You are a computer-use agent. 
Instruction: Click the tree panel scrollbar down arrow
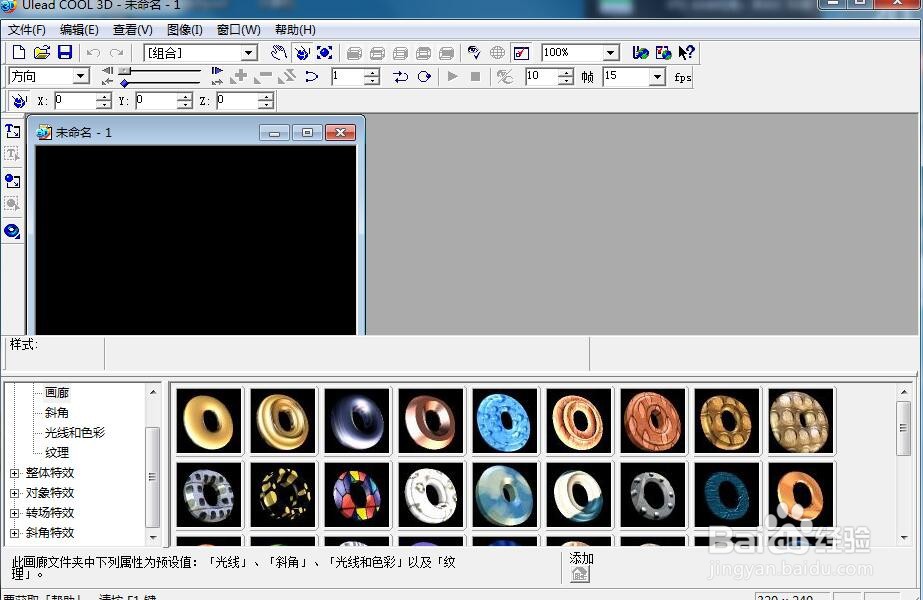pos(153,538)
